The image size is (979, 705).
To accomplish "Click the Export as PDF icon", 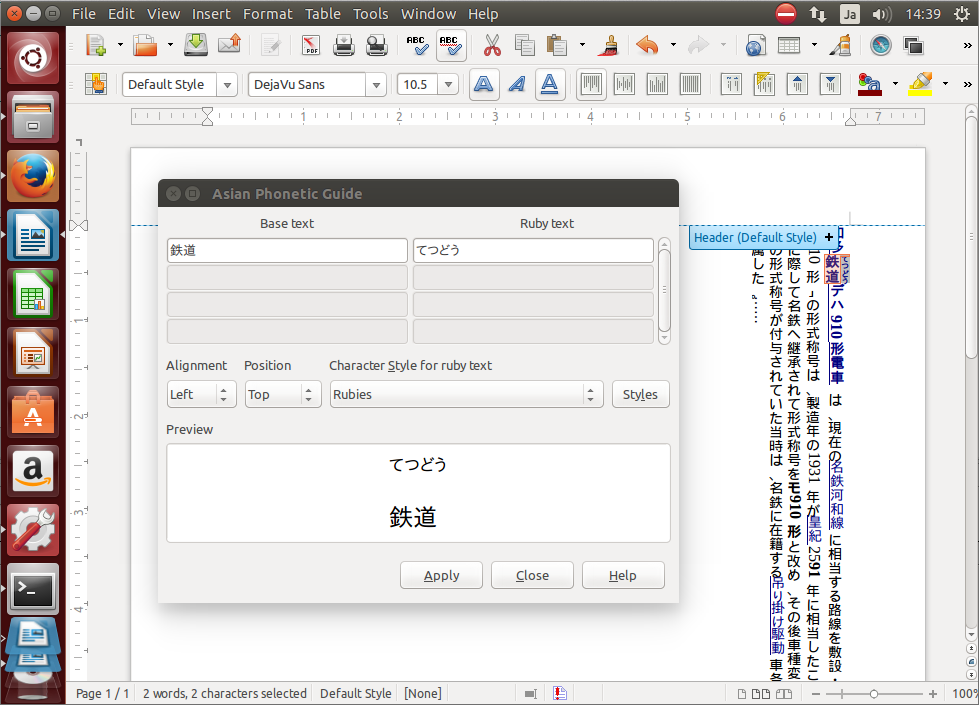I will [x=311, y=45].
